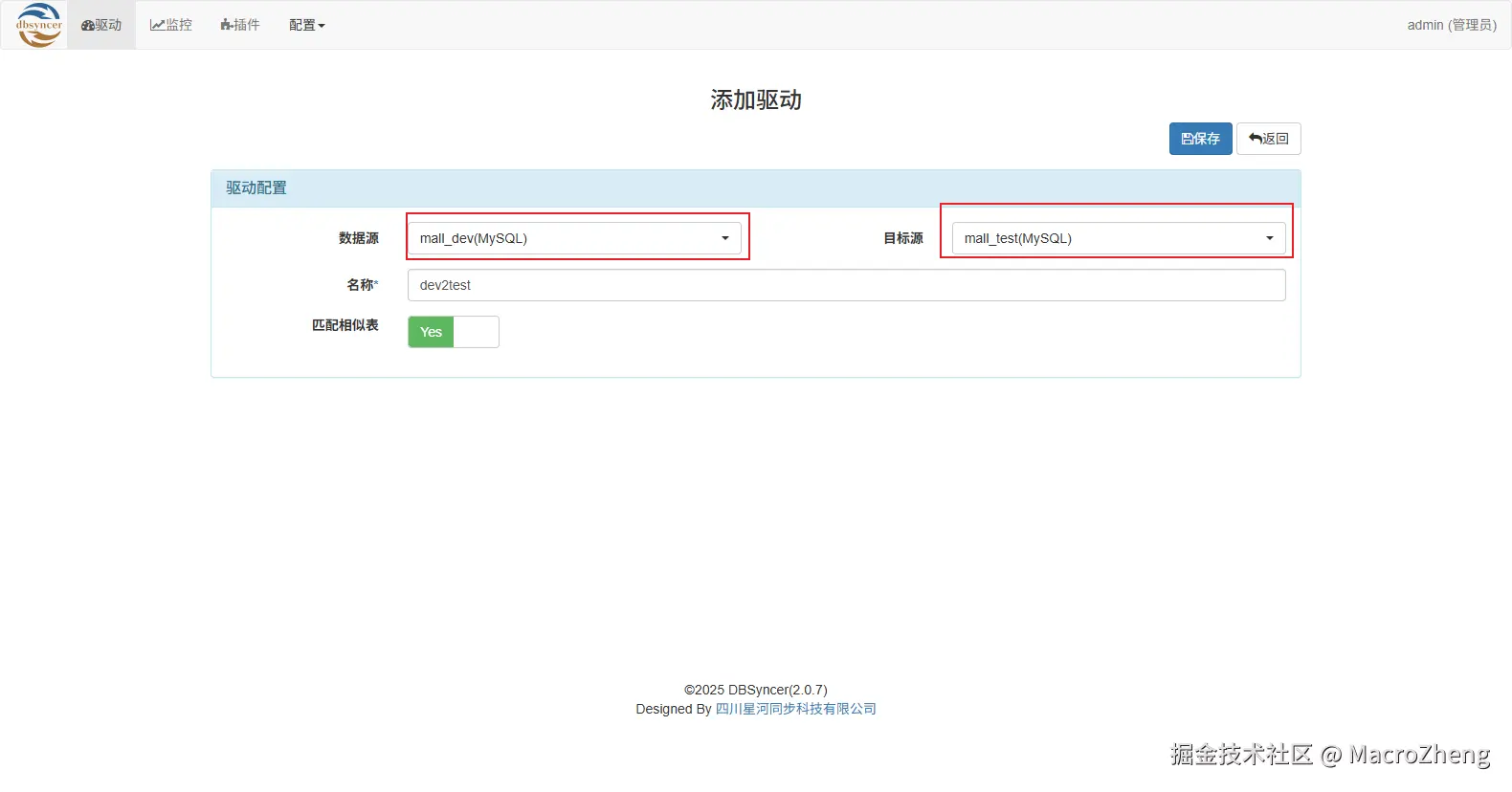This screenshot has height=792, width=1512.
Task: Open the 驱动 navigation tab
Action: point(101,25)
